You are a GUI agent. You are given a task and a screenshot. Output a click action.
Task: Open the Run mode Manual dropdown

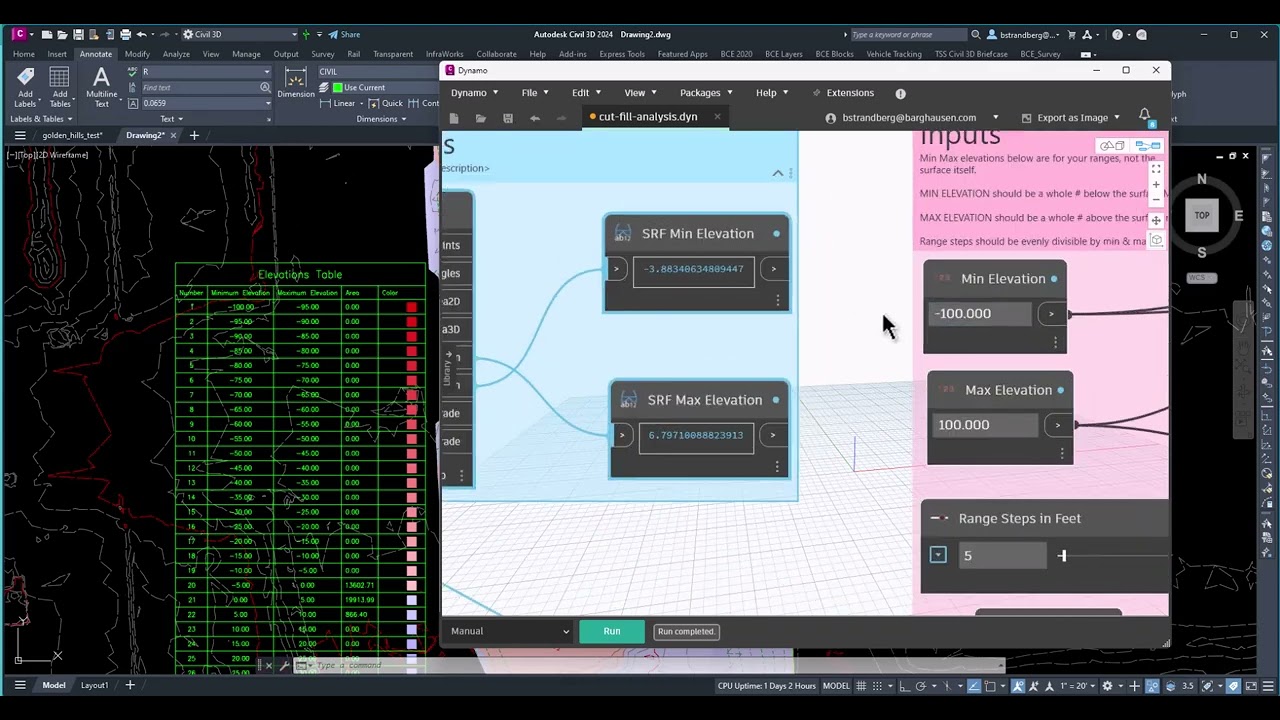pos(508,631)
